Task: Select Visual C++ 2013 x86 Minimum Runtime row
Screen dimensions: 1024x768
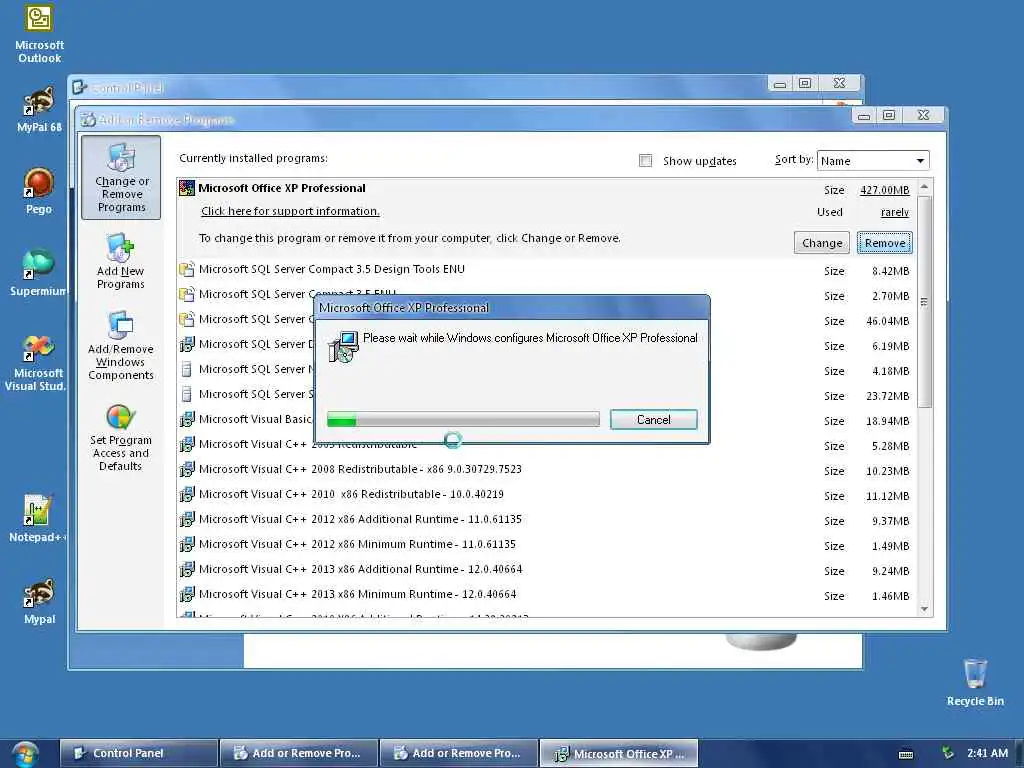Action: click(x=546, y=594)
